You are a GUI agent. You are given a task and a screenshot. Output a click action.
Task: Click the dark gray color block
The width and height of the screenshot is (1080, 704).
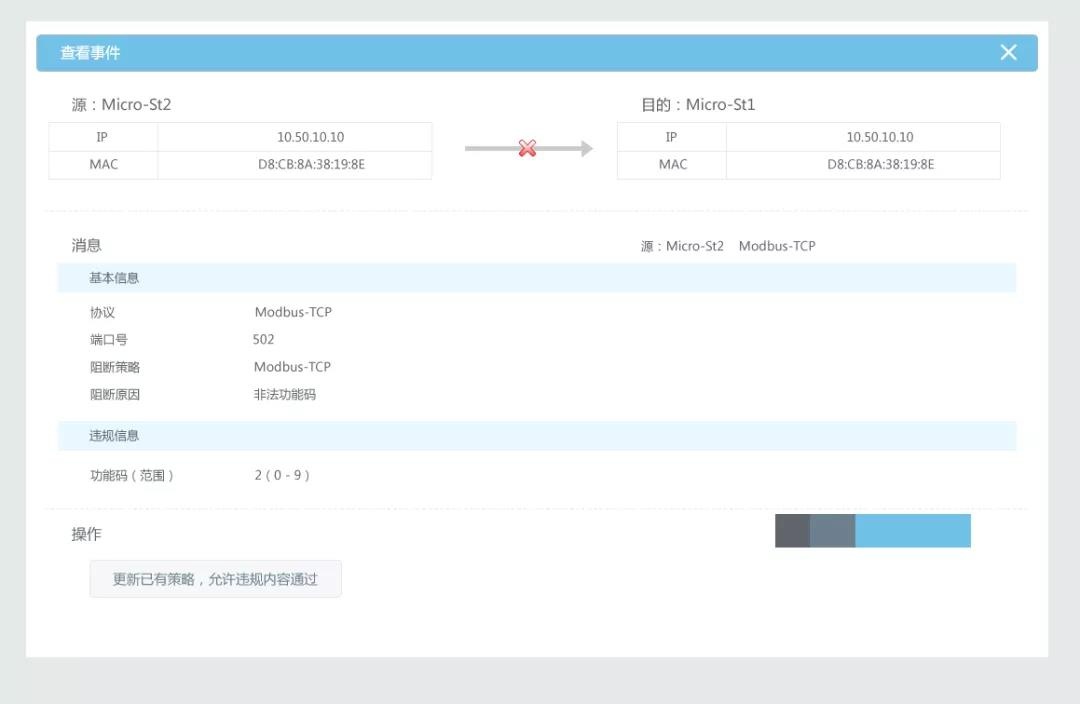792,531
